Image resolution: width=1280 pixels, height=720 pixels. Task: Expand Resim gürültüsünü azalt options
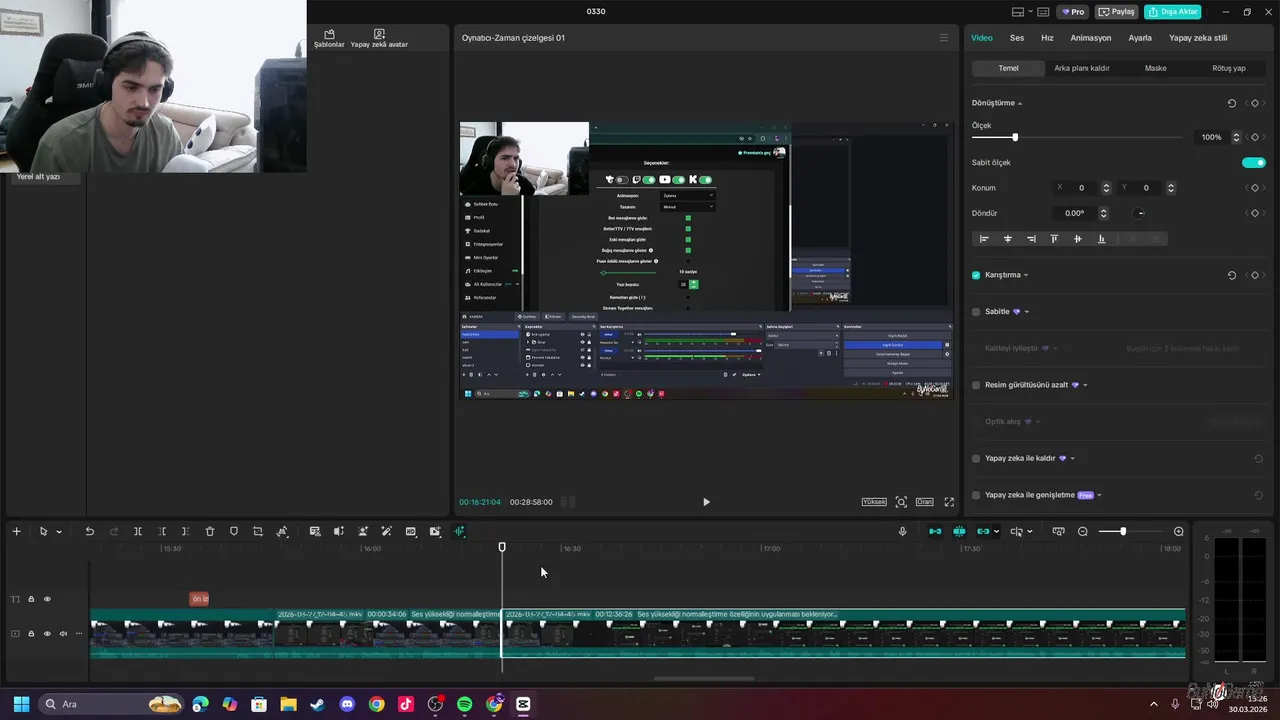[1085, 385]
